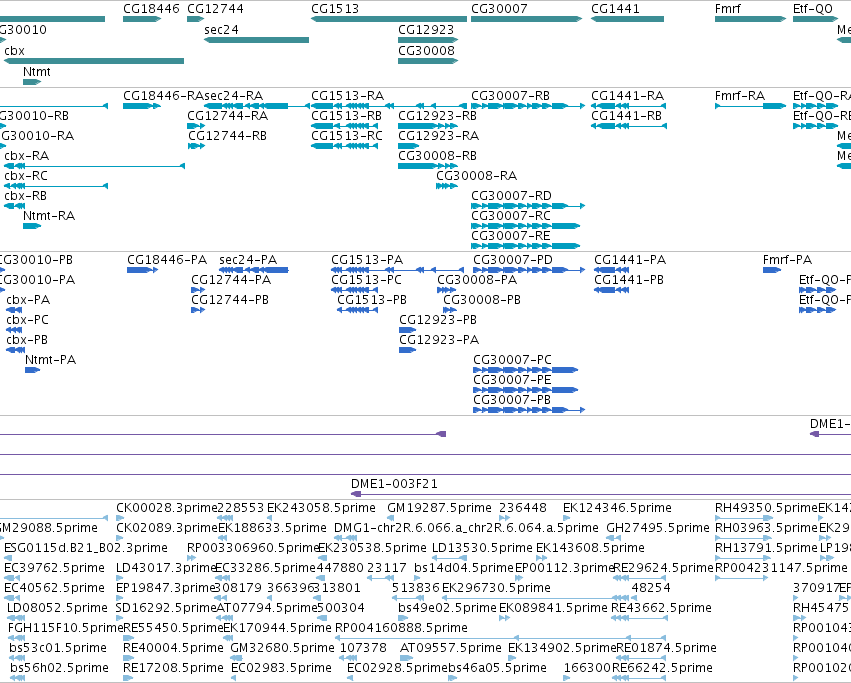Click transcript Fmrf-RA
This screenshot has width=851, height=683.
750,106
